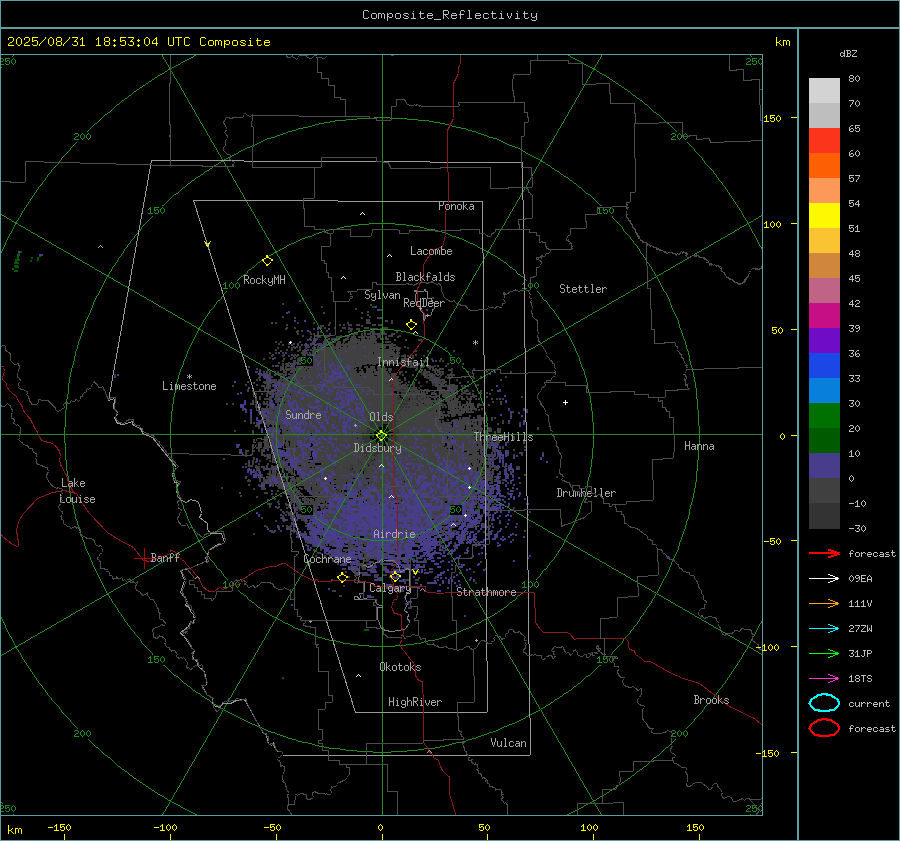
Task: Click the Sundre city label
Action: [x=303, y=414]
